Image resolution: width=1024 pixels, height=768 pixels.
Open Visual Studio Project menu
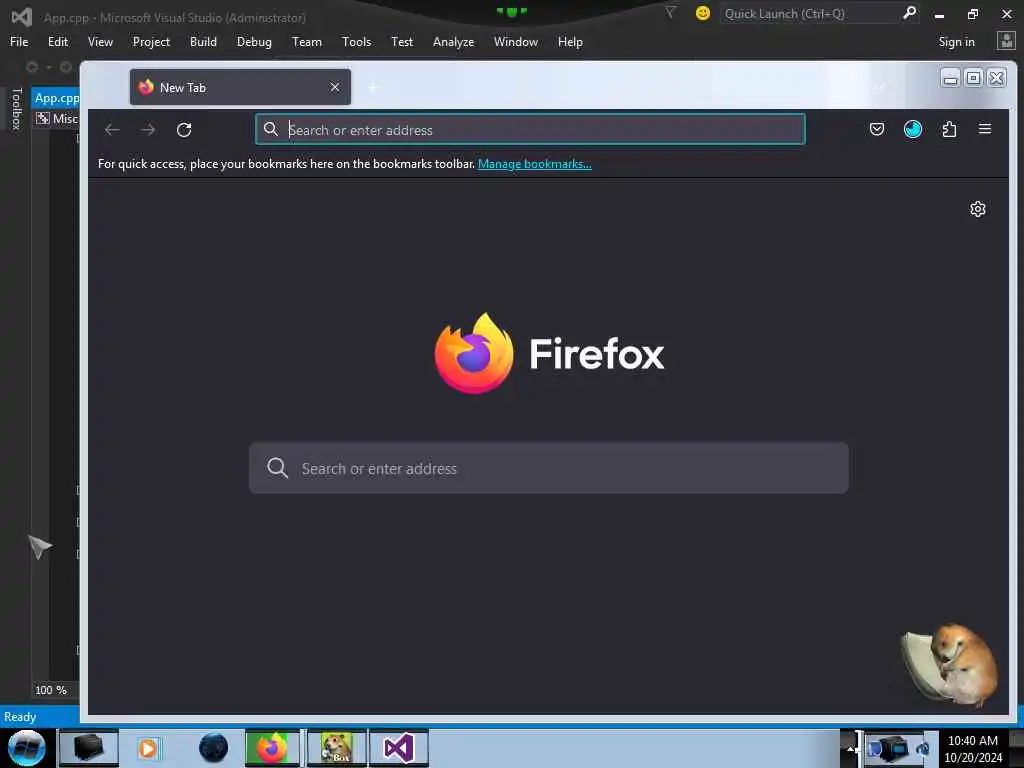click(151, 42)
